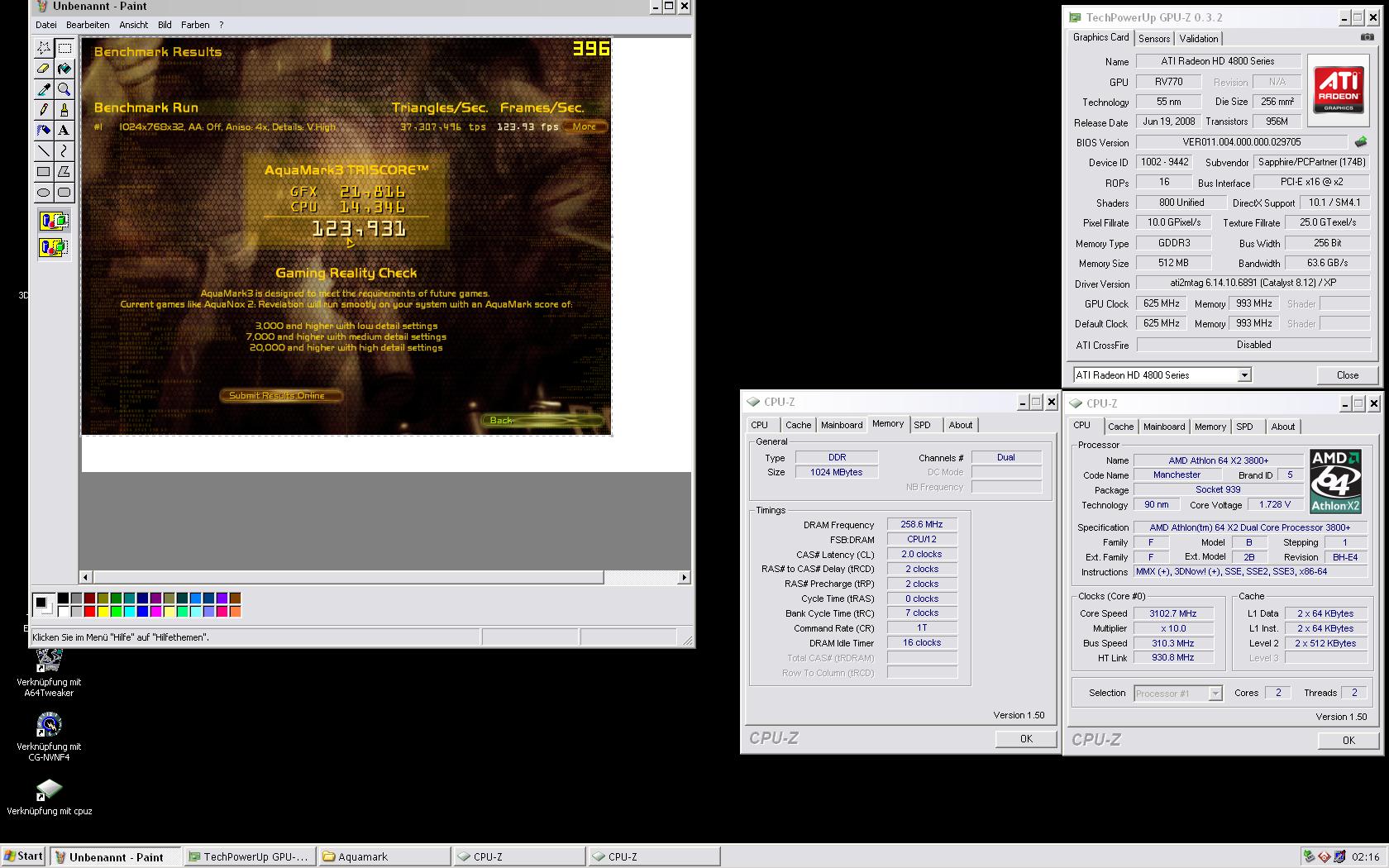Switch to the Aquamark folder in the taskbar
1389x868 pixels.
[x=384, y=856]
